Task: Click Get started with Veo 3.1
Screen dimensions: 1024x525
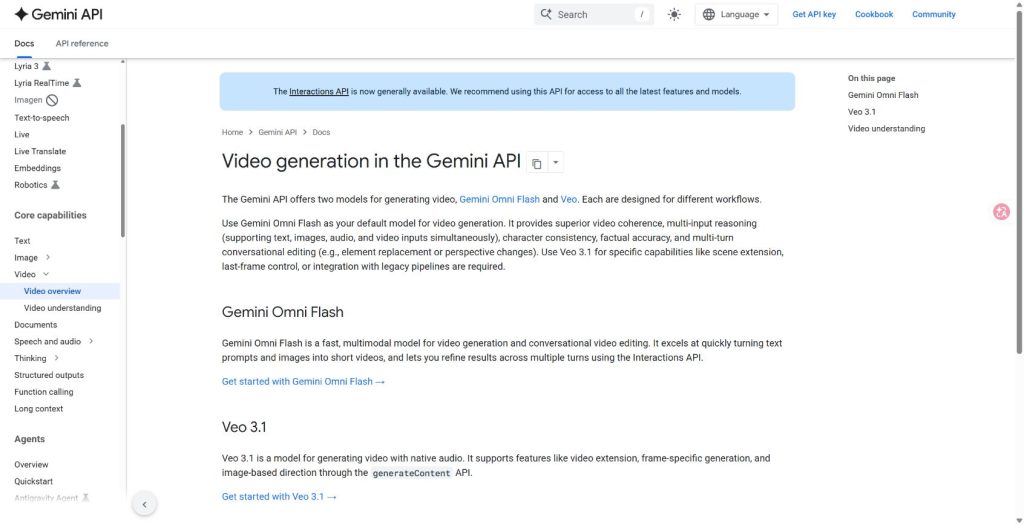Action: point(279,497)
